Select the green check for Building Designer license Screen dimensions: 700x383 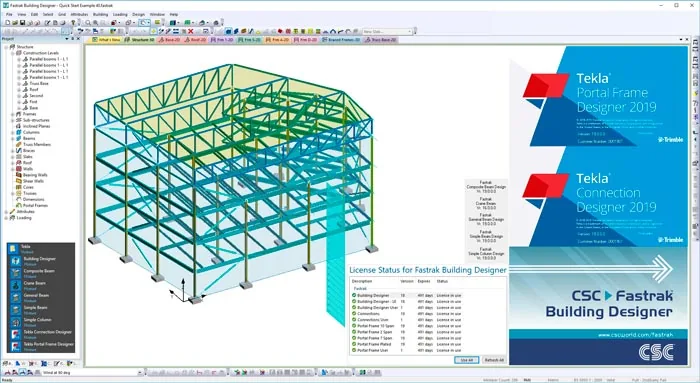tap(354, 295)
